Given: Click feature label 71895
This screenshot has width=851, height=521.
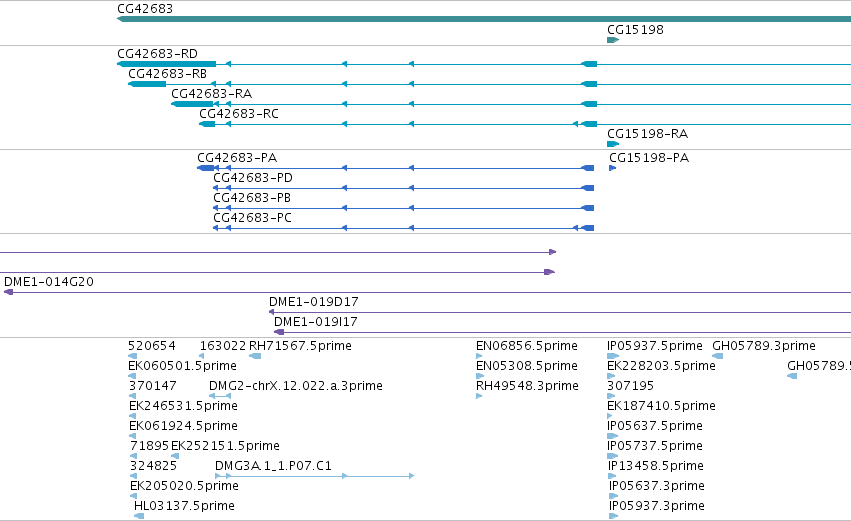Looking at the screenshot, I should pos(150,447).
